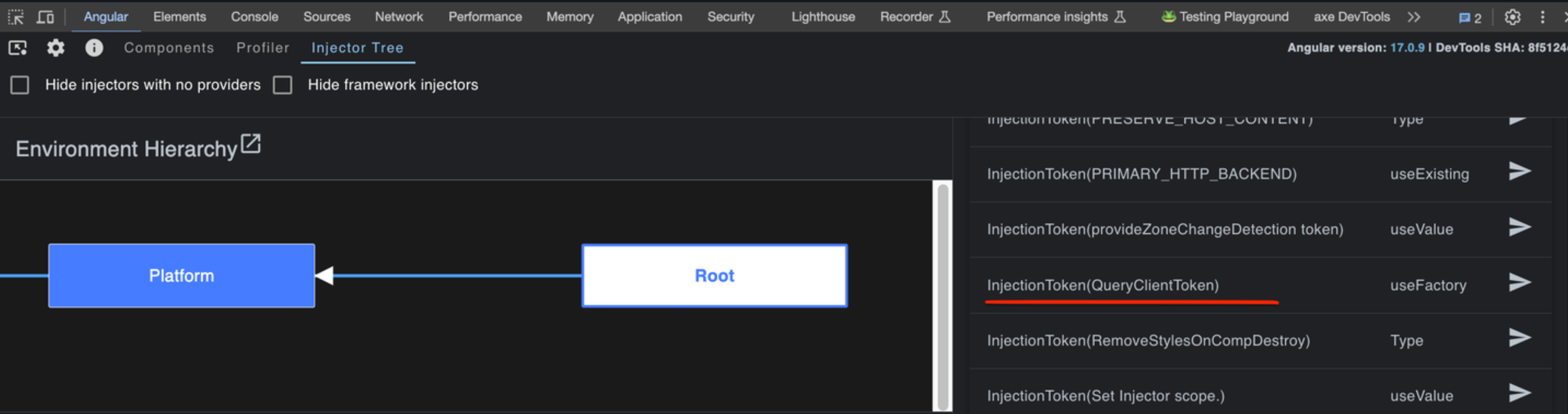Screen dimensions: 1568x414
Task: Switch to the Components tab
Action: pyautogui.click(x=169, y=48)
